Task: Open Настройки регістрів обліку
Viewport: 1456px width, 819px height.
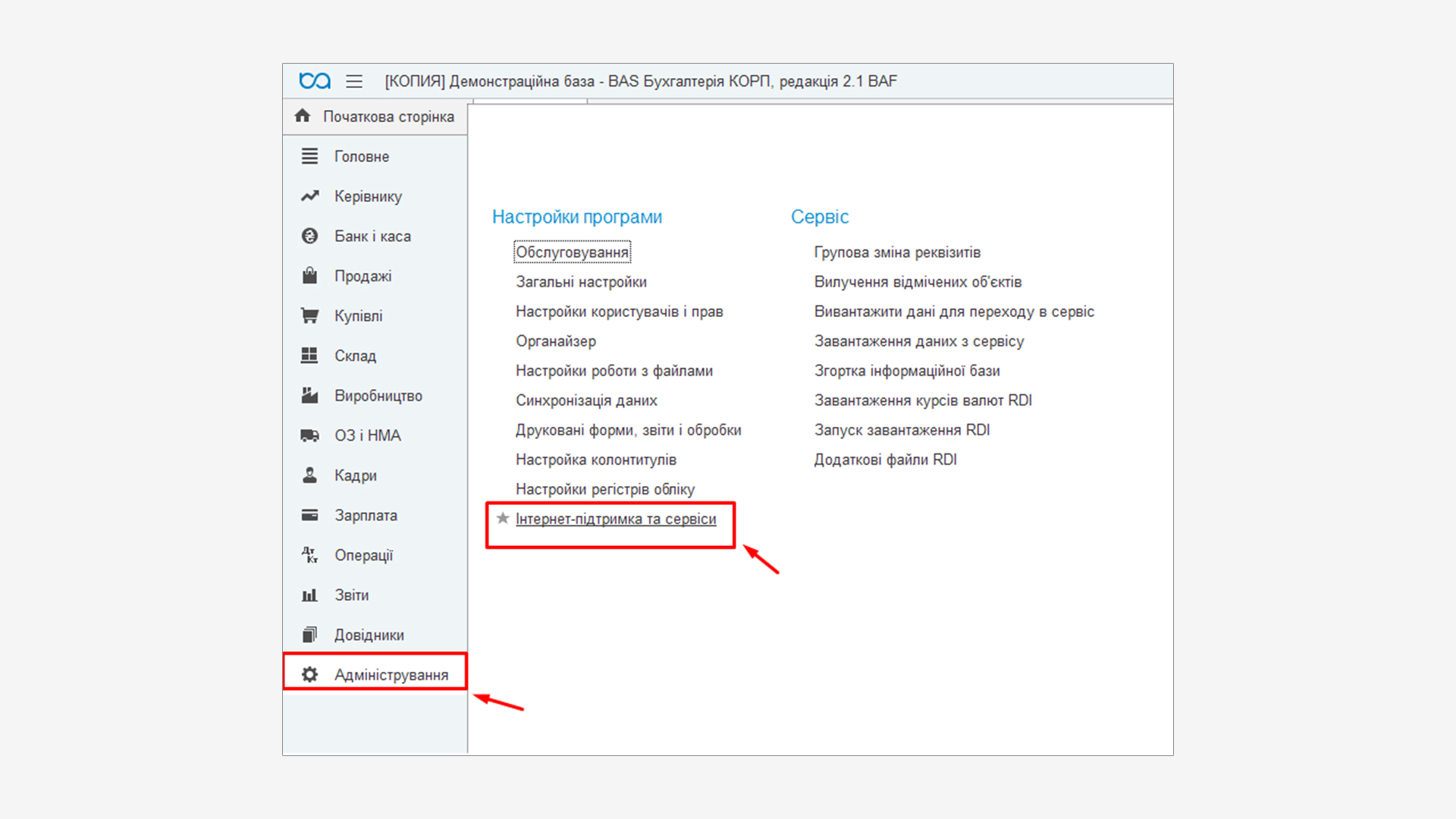Action: [604, 489]
